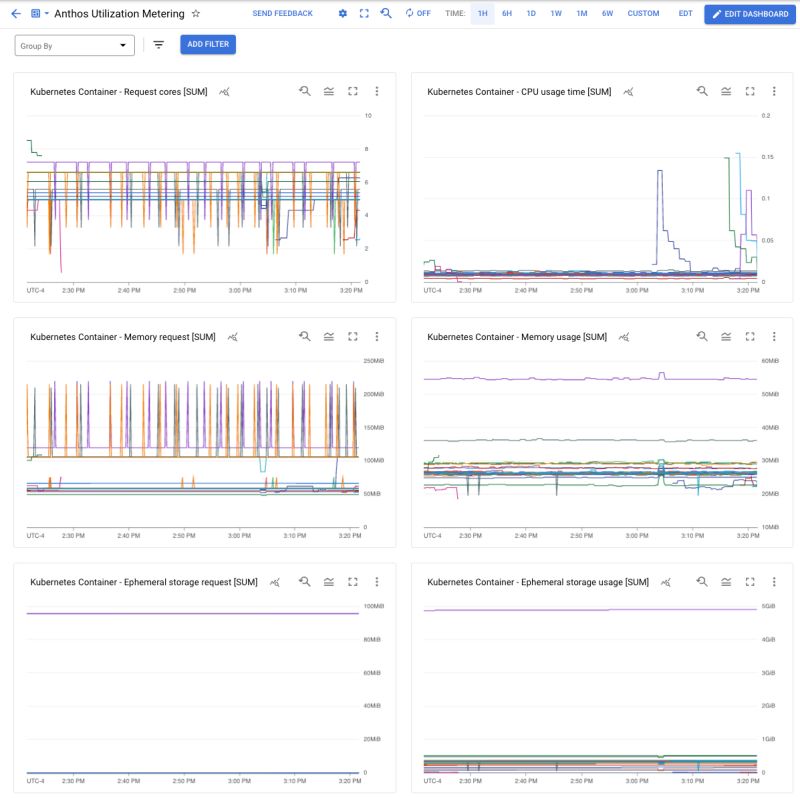The width and height of the screenshot is (800, 799).
Task: Click the SEND FEEDBACK link
Action: click(282, 13)
